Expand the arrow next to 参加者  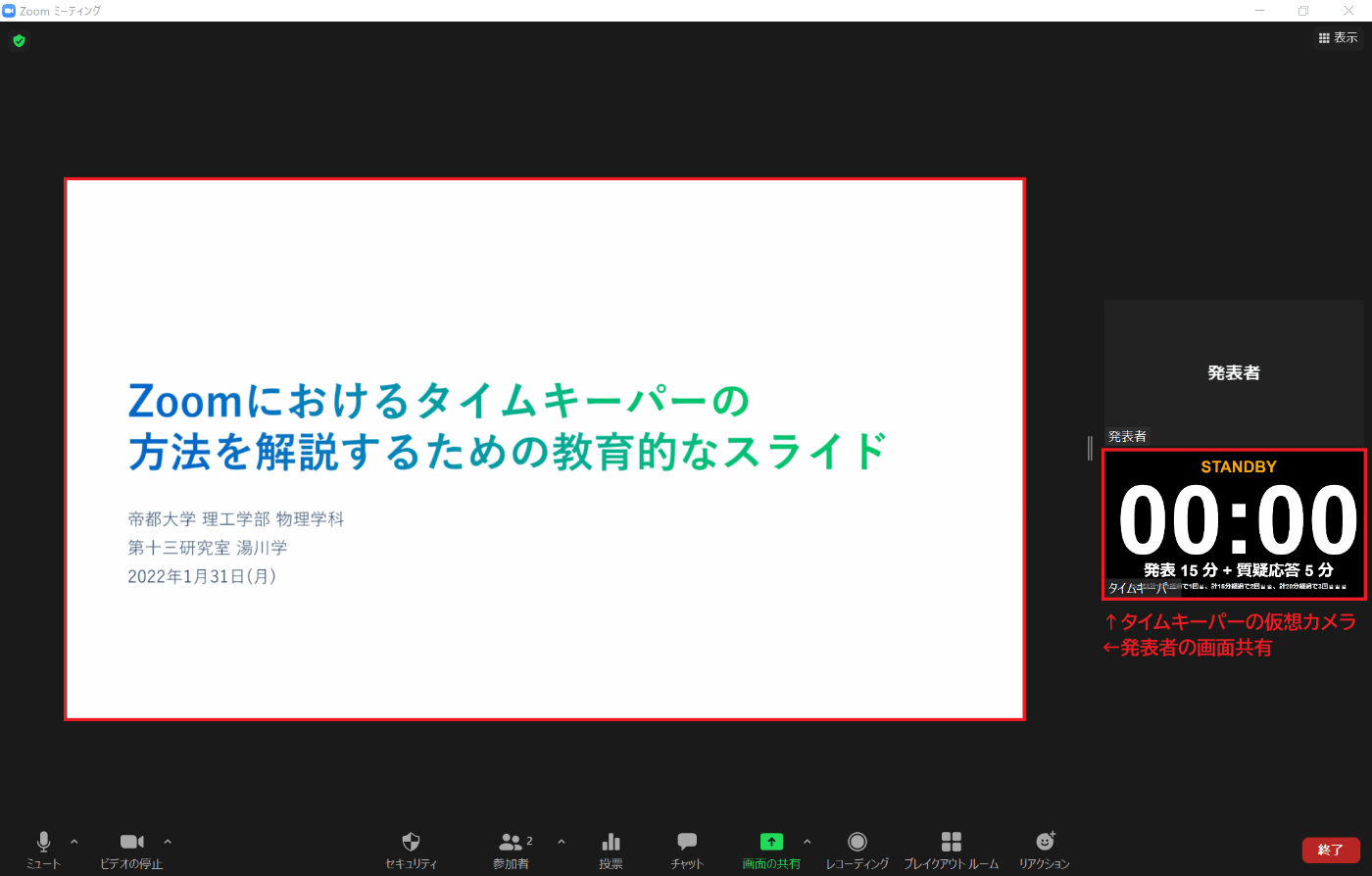(562, 842)
